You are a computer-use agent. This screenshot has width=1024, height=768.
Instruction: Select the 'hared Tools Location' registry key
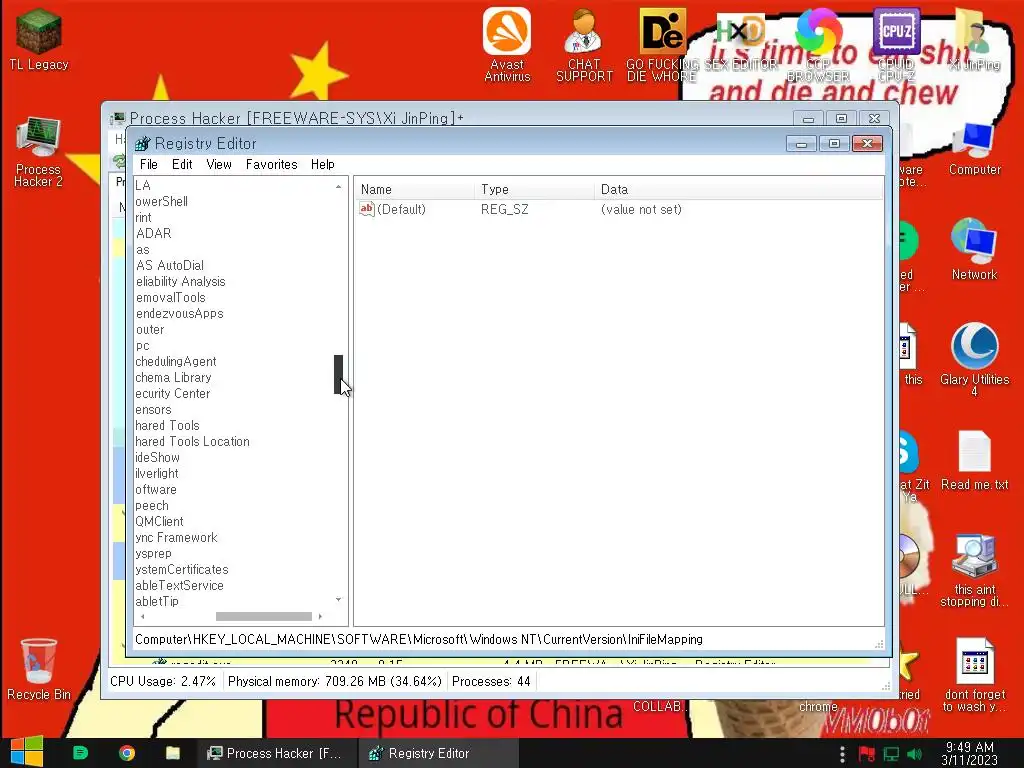pyautogui.click(x=192, y=441)
